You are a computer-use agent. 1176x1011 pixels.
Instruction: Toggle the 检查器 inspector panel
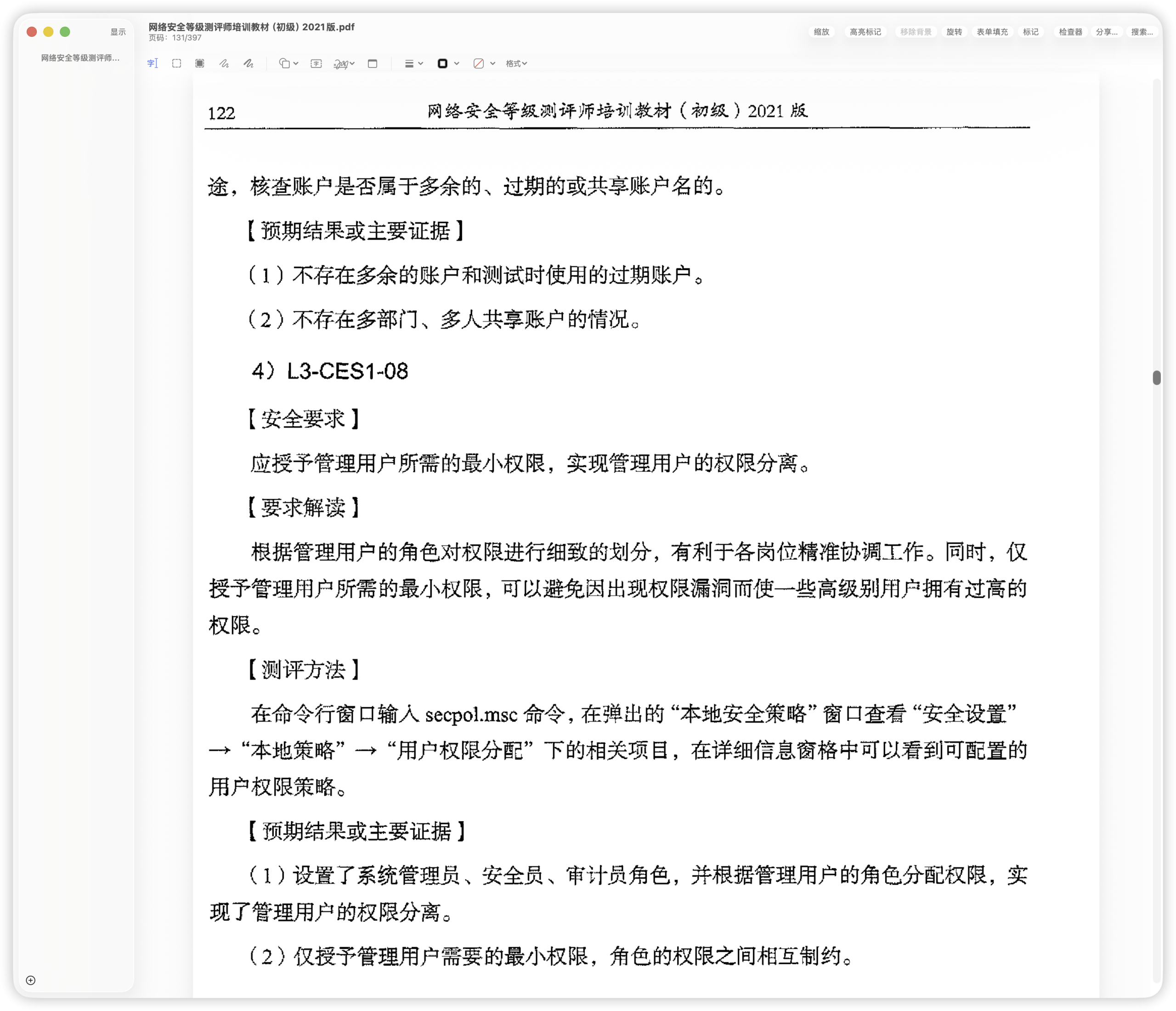click(1070, 32)
